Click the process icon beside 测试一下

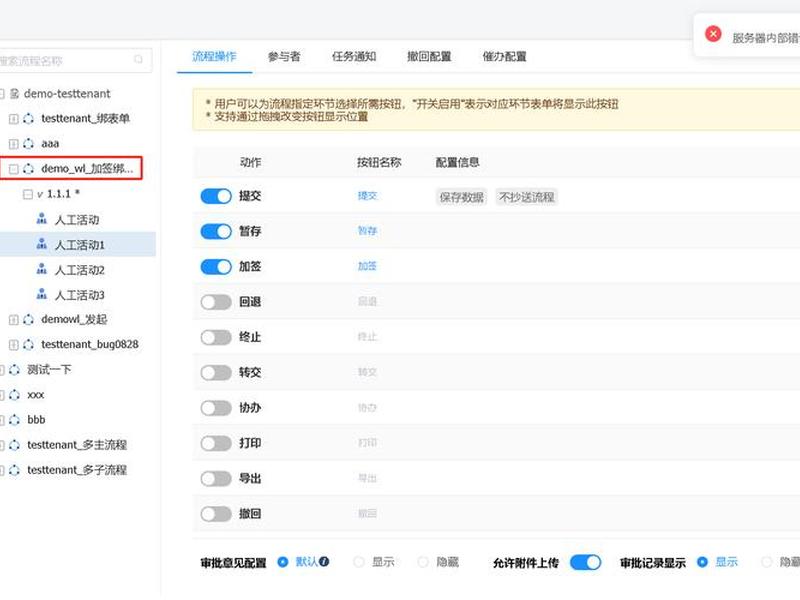tap(14, 369)
